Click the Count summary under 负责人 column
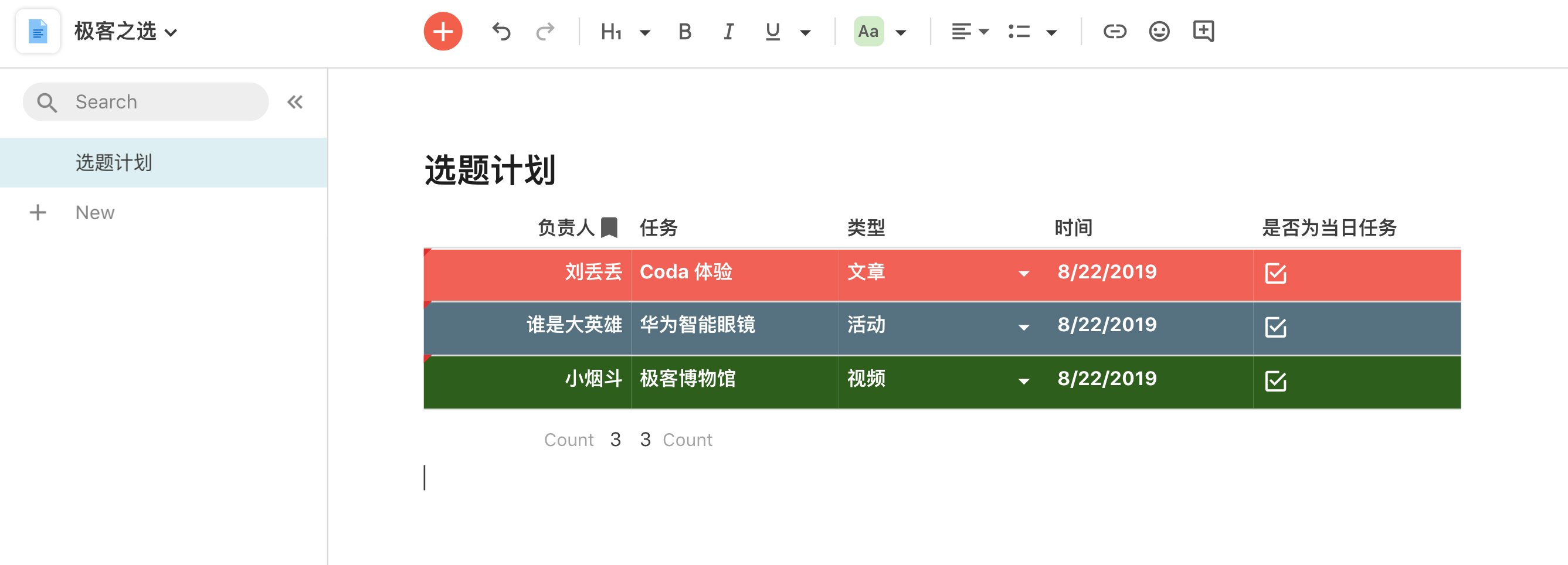The width and height of the screenshot is (1568, 565). click(582, 439)
